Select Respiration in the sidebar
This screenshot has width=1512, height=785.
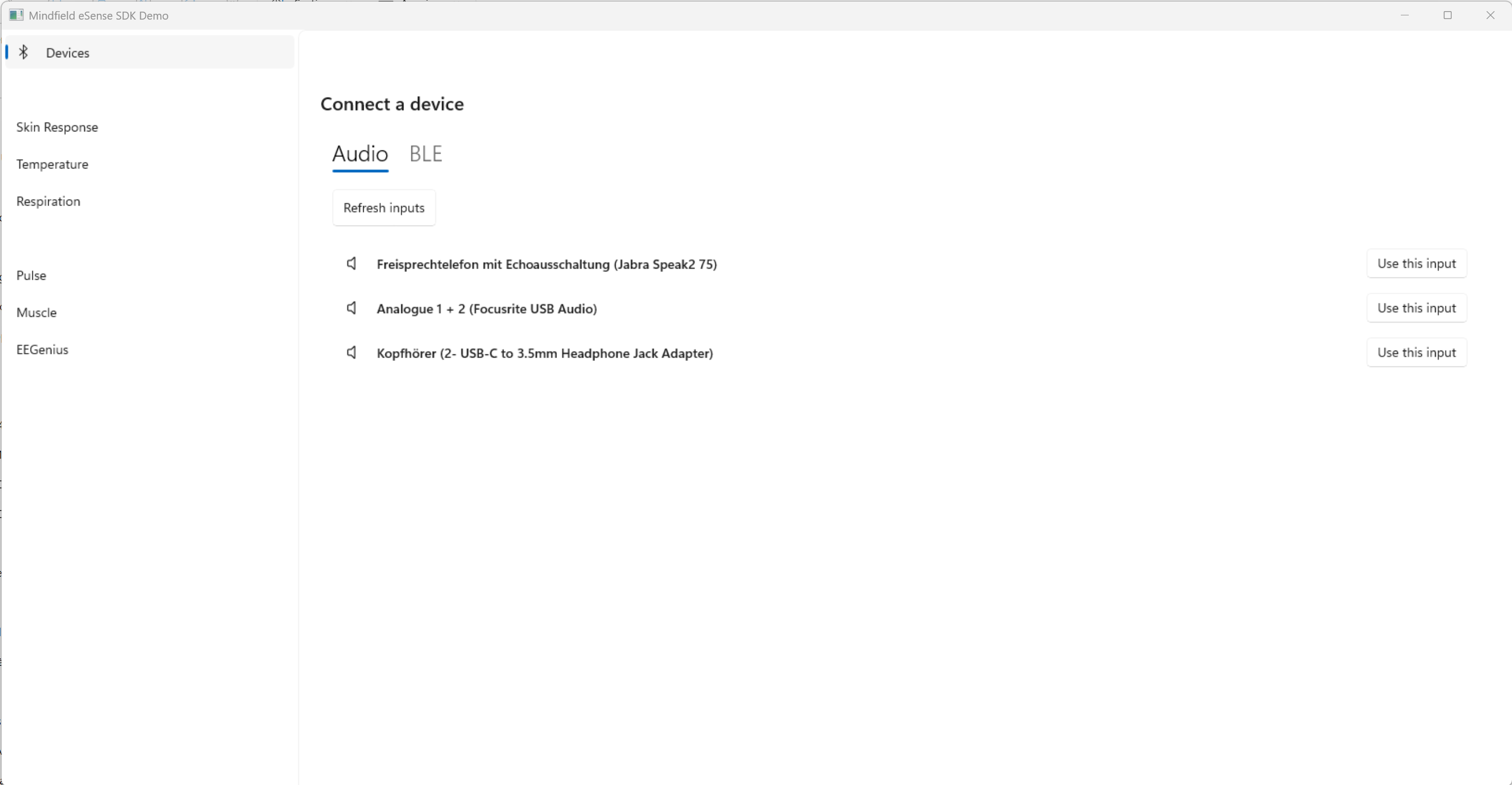tap(48, 201)
